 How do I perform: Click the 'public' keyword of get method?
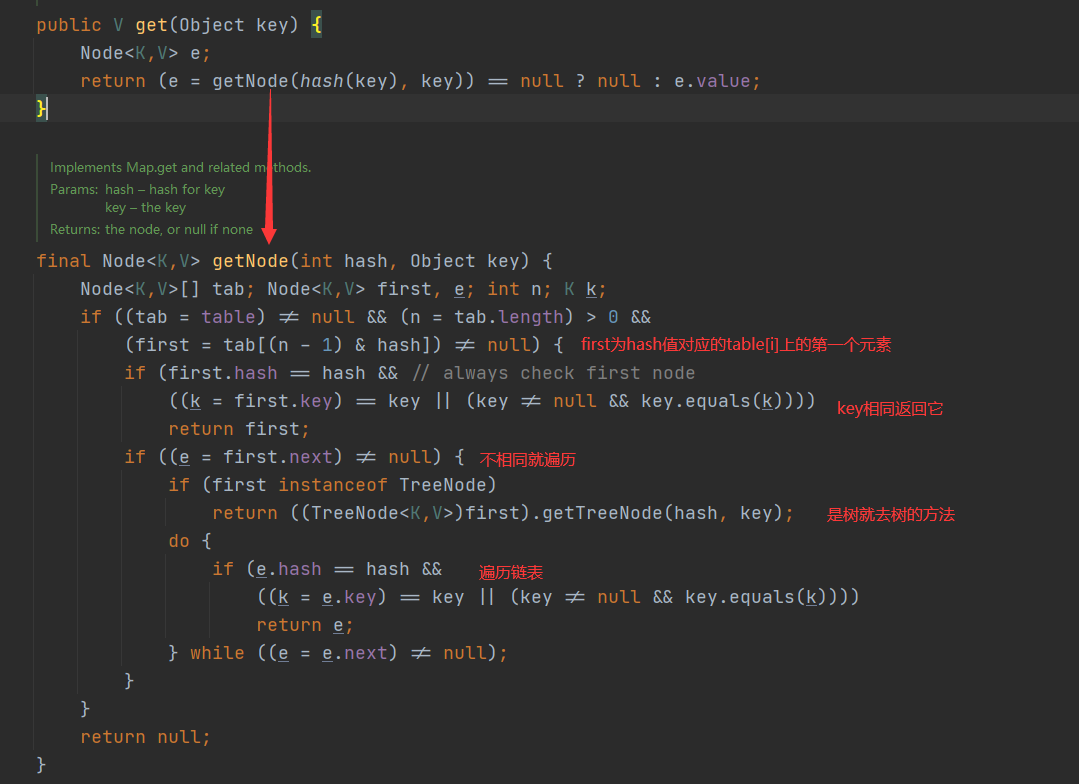69,25
